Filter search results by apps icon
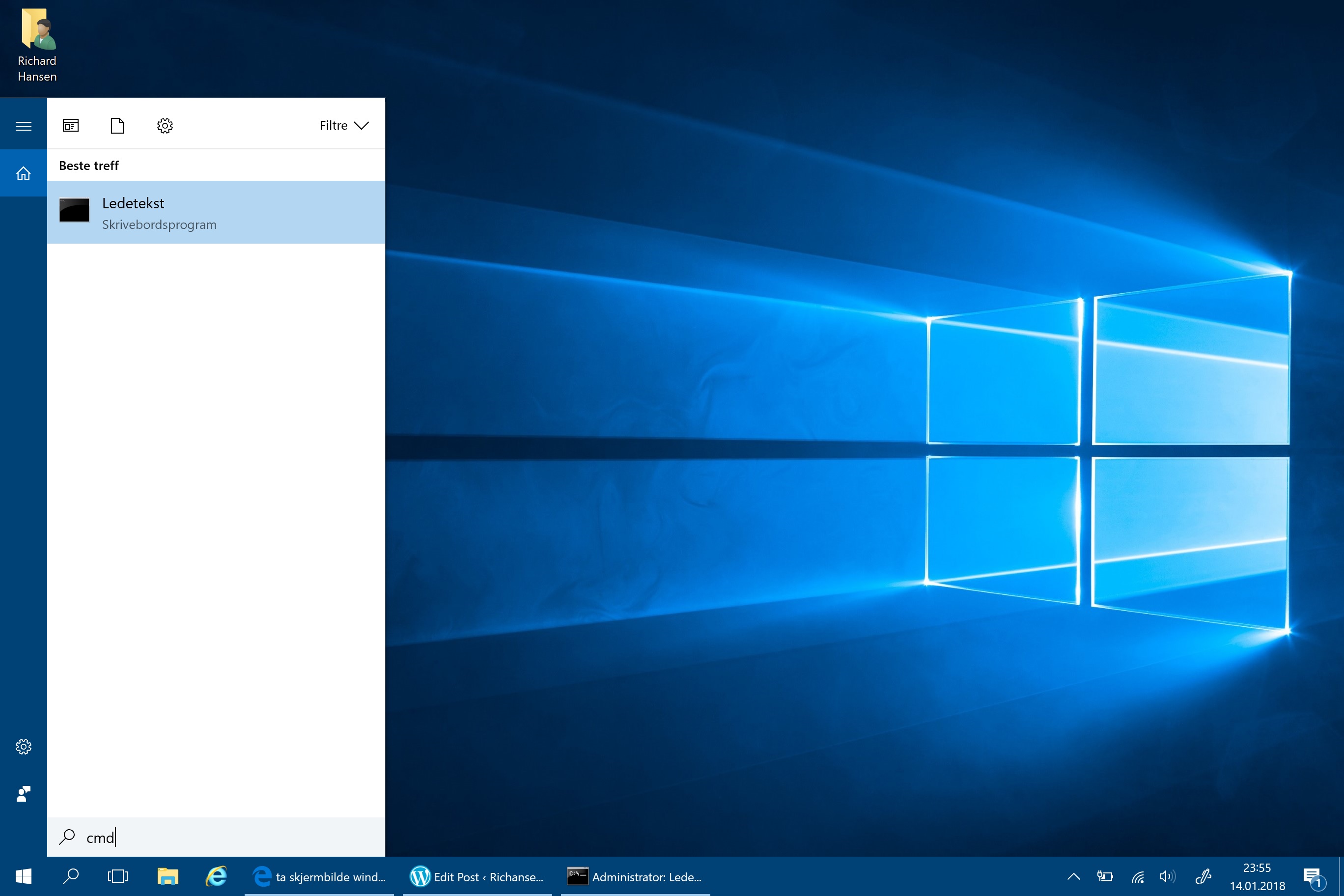1344x896 pixels. pyautogui.click(x=71, y=126)
